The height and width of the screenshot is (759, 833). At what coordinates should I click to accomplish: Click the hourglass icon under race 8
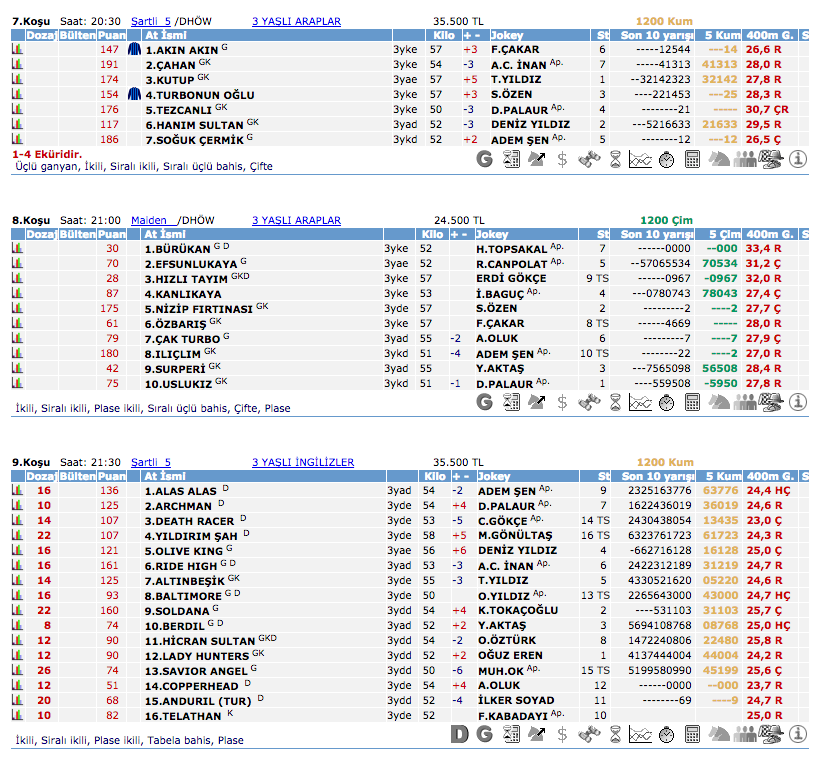(615, 402)
